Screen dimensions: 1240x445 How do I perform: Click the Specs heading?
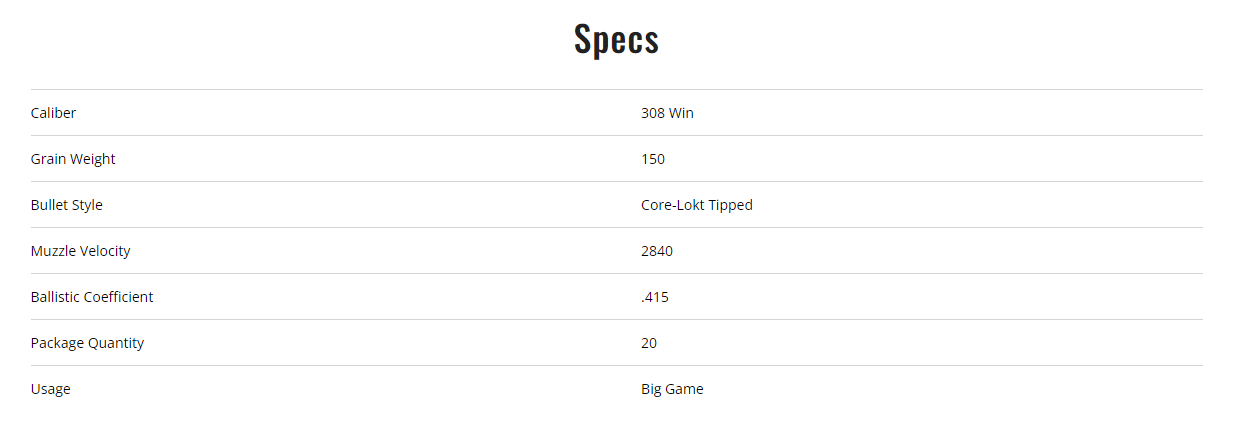[x=616, y=39]
